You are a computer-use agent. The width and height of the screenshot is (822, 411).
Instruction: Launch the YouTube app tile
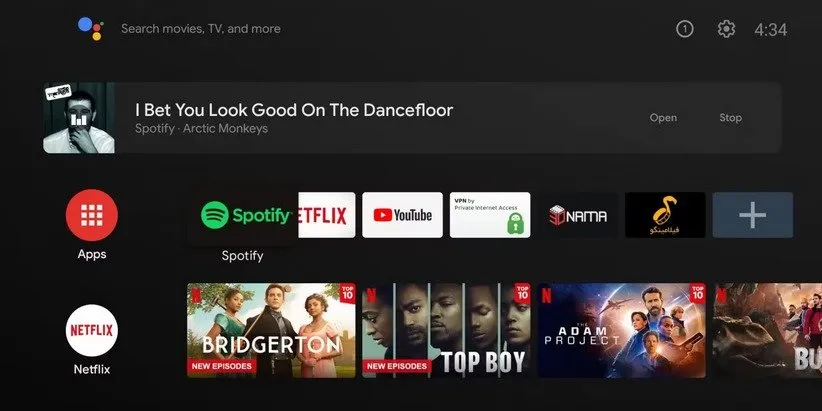pos(402,215)
